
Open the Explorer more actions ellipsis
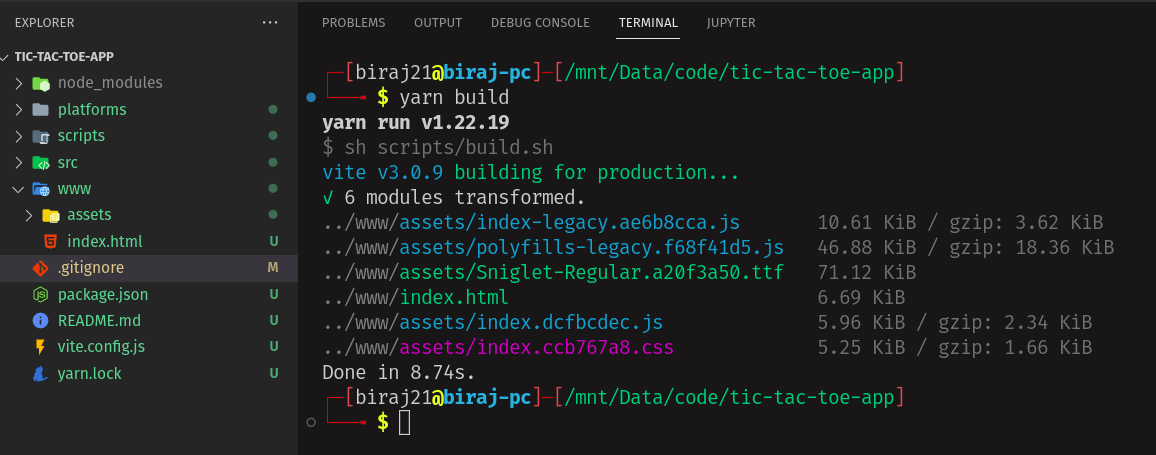[270, 23]
